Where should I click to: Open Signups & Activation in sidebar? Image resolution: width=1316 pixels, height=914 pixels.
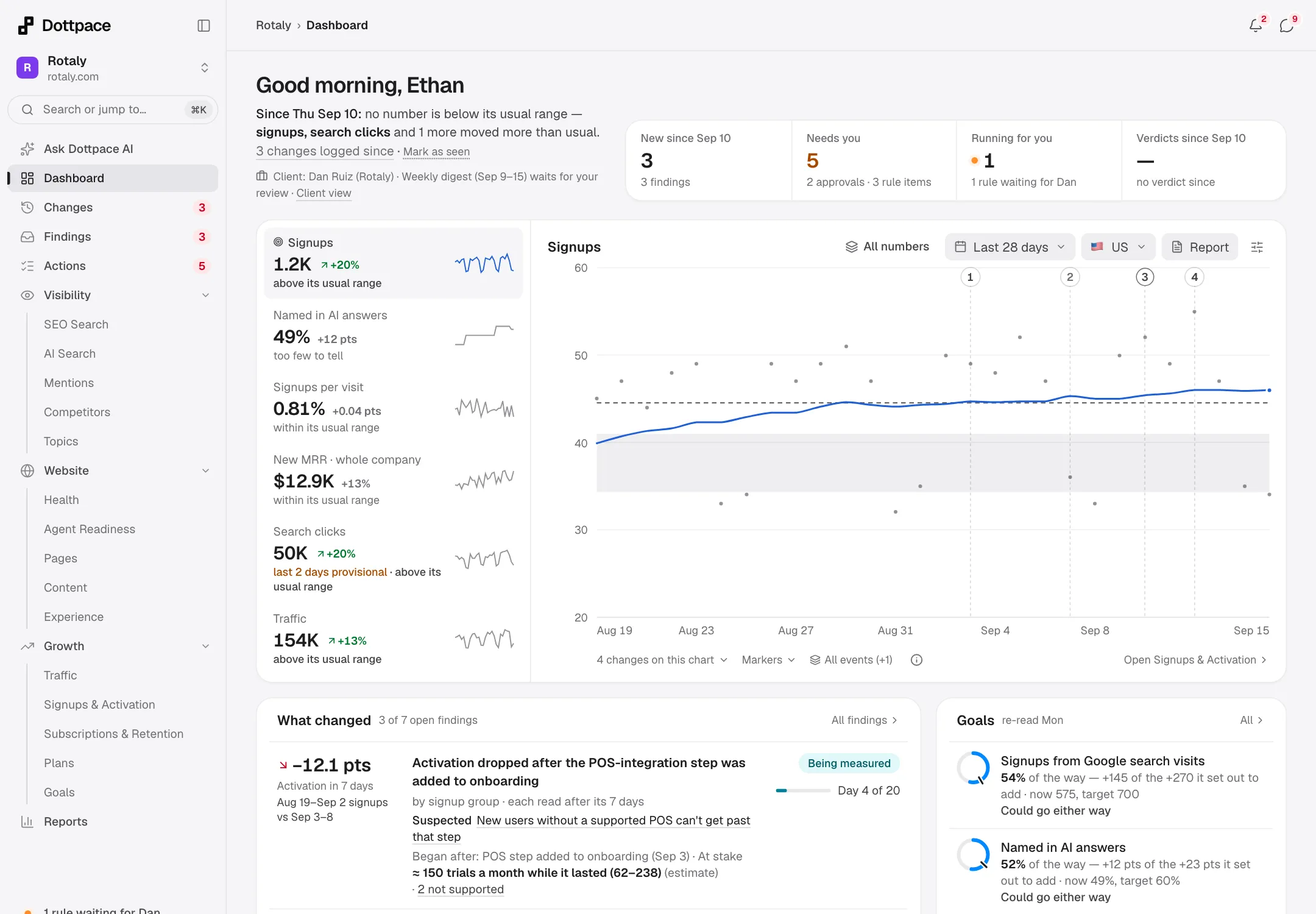(x=99, y=705)
